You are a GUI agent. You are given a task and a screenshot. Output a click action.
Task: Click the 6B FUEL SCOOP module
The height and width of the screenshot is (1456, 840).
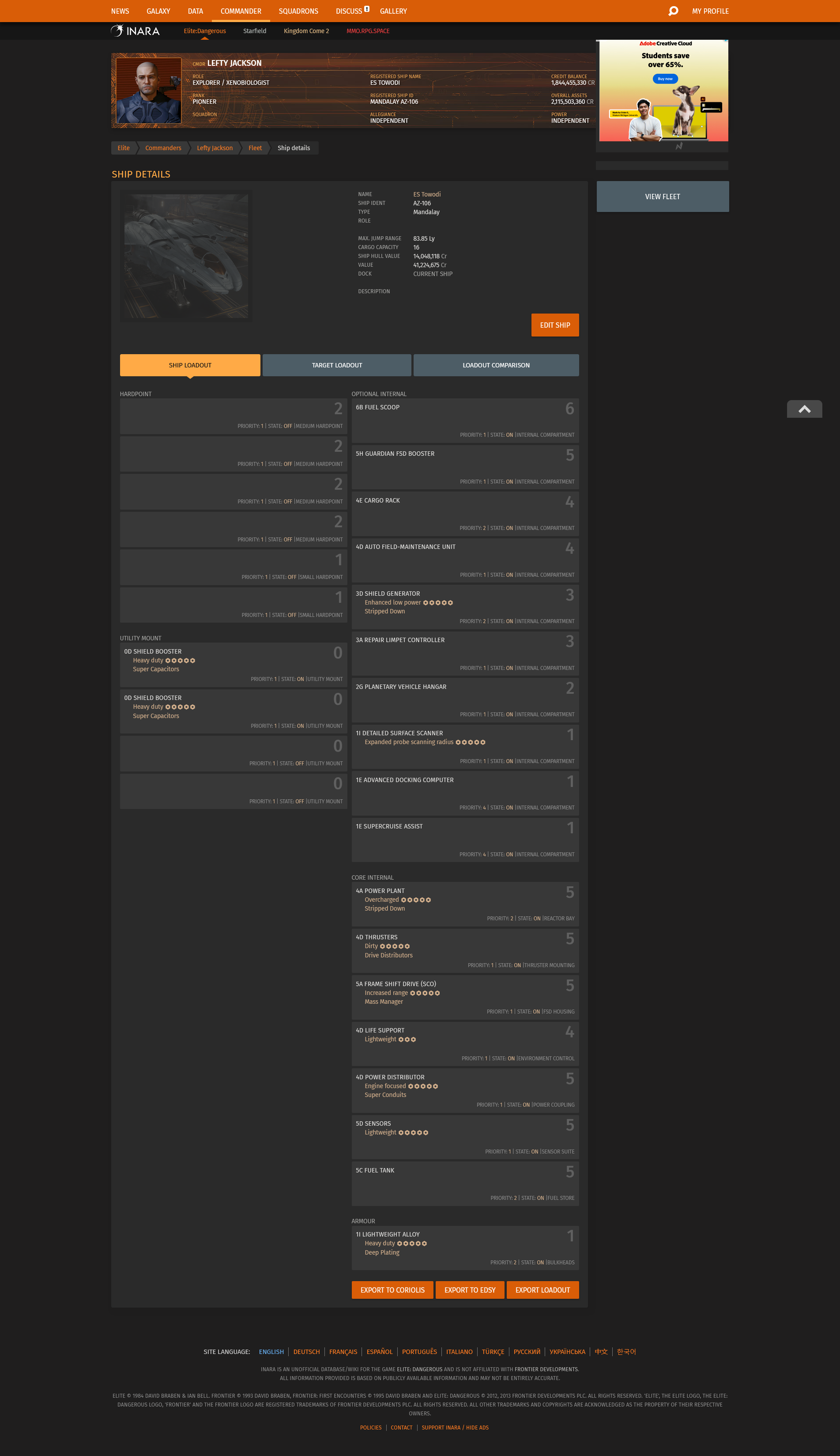(465, 421)
